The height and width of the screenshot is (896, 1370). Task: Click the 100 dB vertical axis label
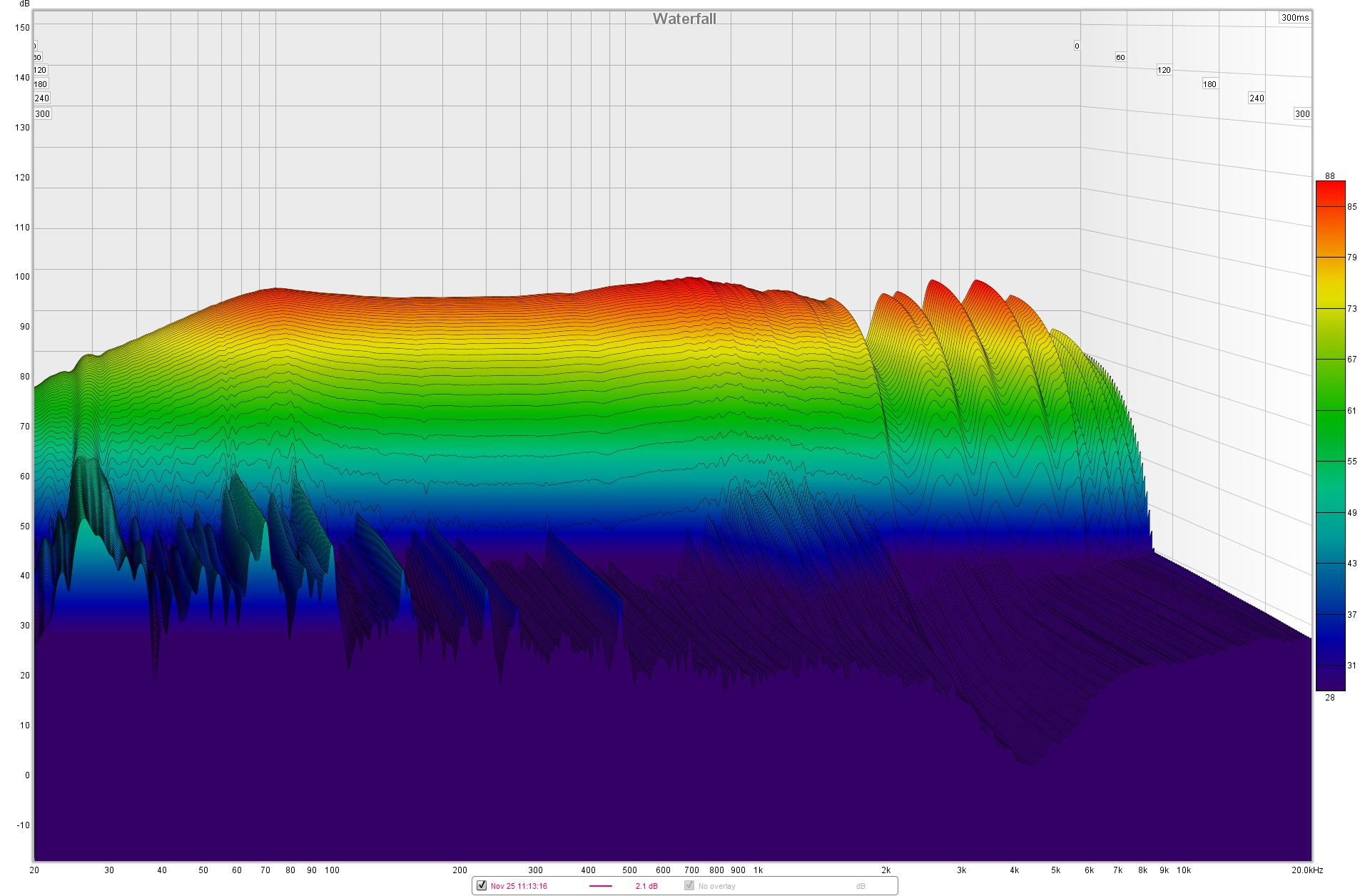pos(22,277)
